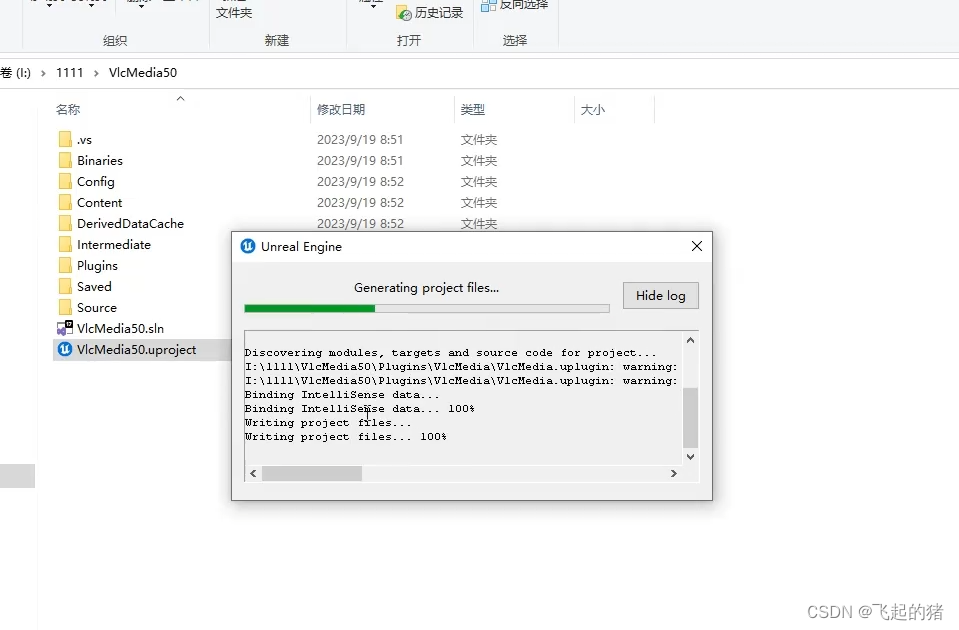
Task: Select the Source folder icon
Action: pos(65,308)
